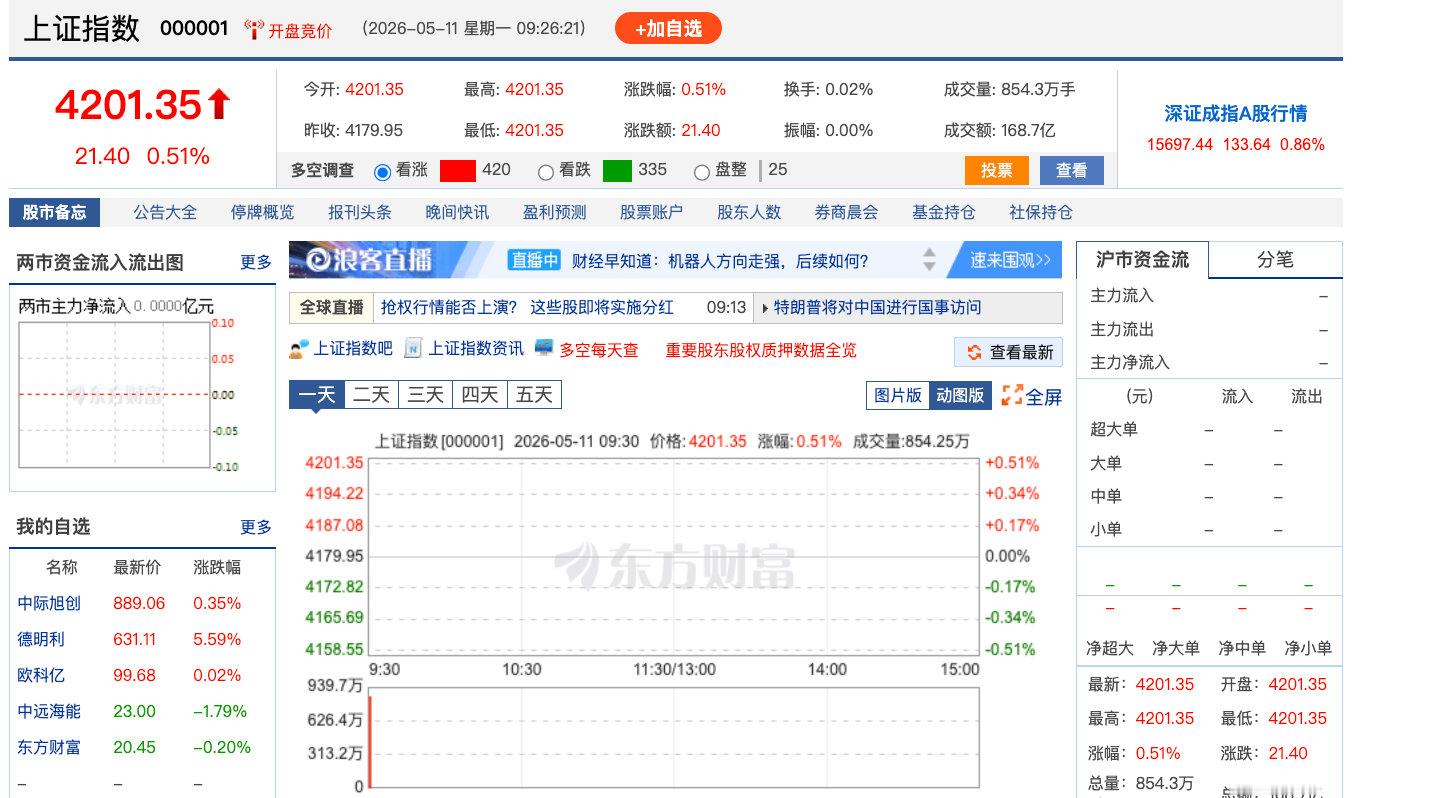1434x798 pixels.
Task: Click the 直播中 badge
Action: pos(535,260)
